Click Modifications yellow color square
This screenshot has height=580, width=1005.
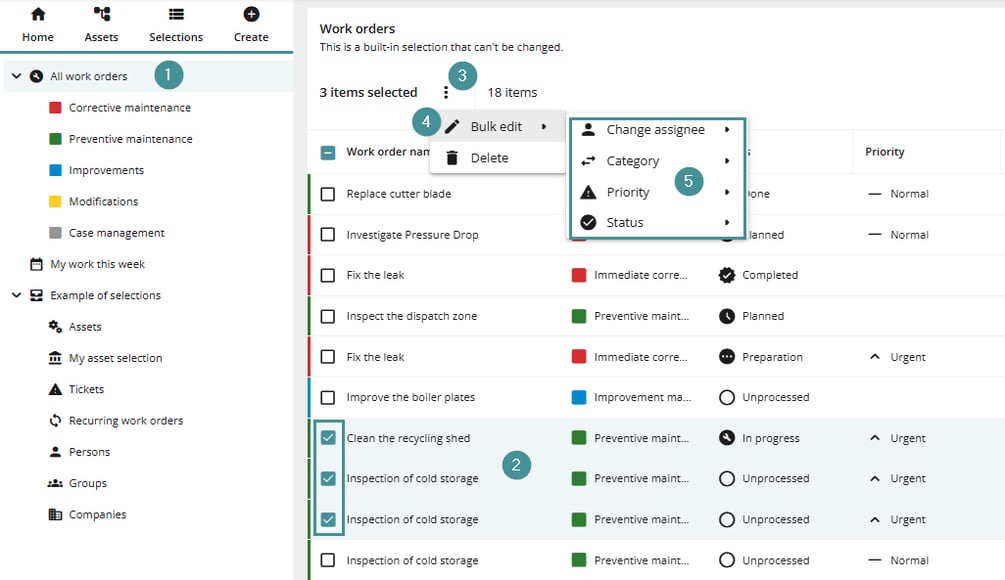click(56, 201)
